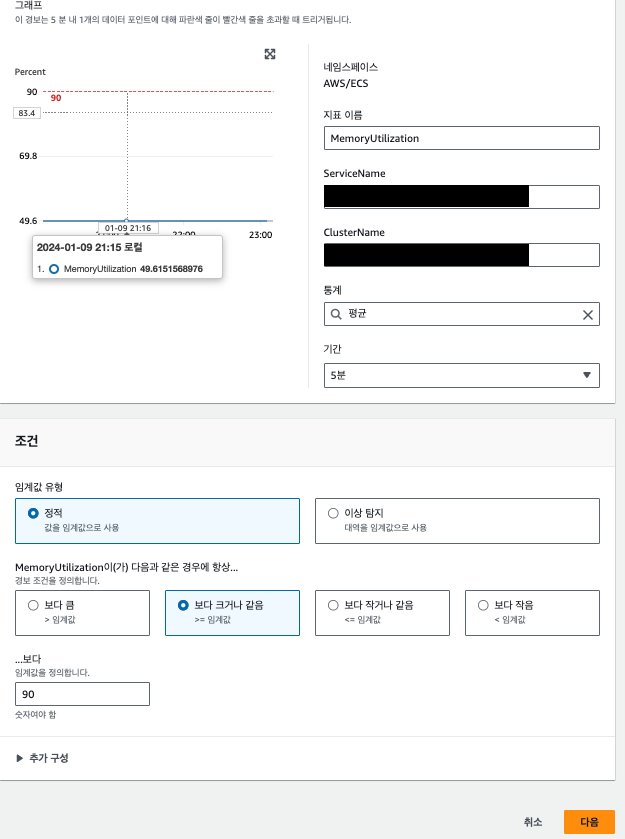Click the AWS/ECS namespace text
625x839 pixels.
point(346,83)
